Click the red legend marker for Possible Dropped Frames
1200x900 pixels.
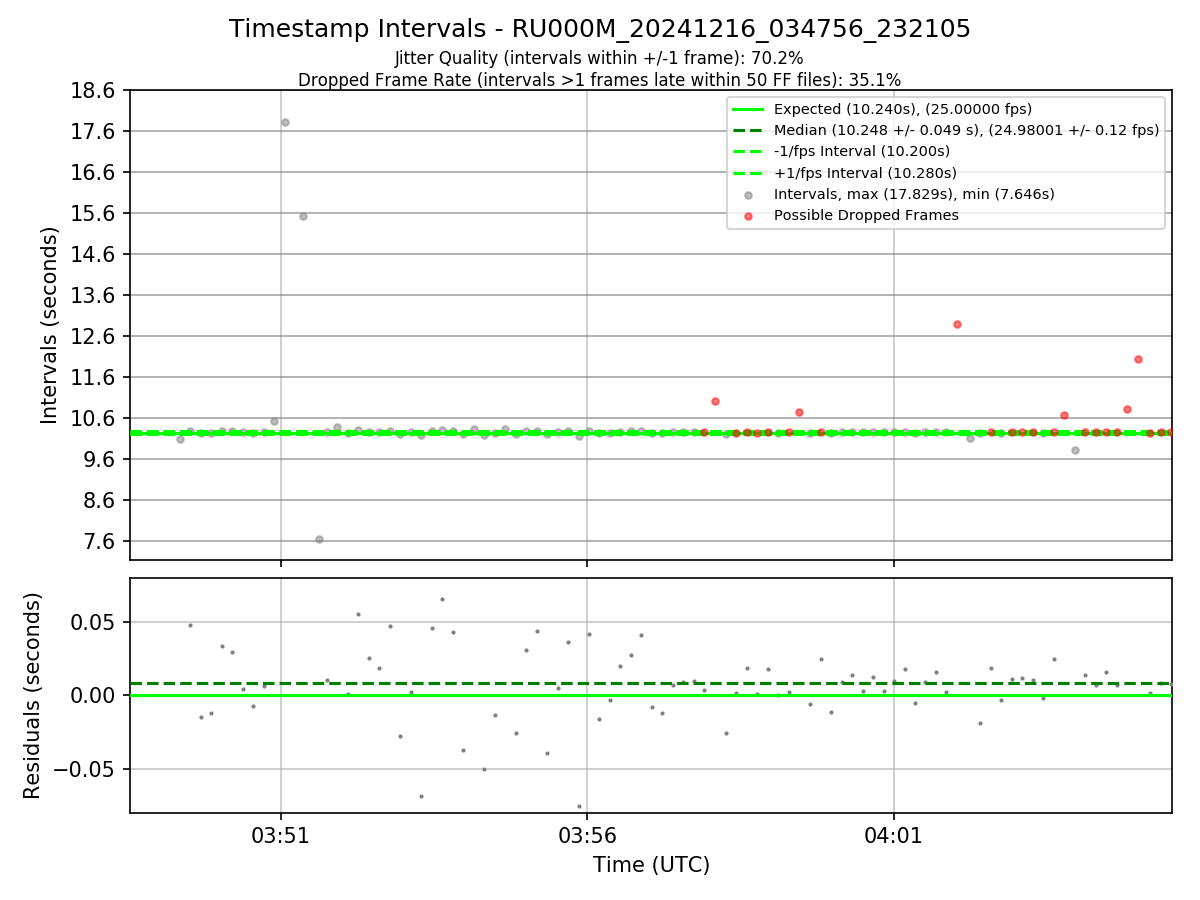pyautogui.click(x=748, y=216)
